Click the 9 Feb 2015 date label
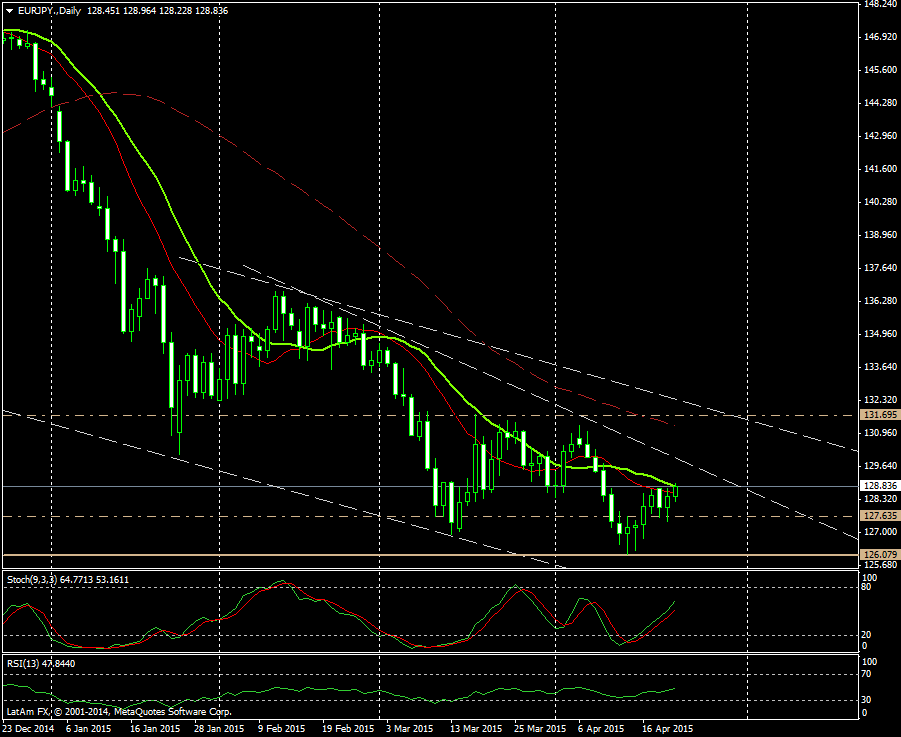The image size is (901, 737). [x=281, y=729]
